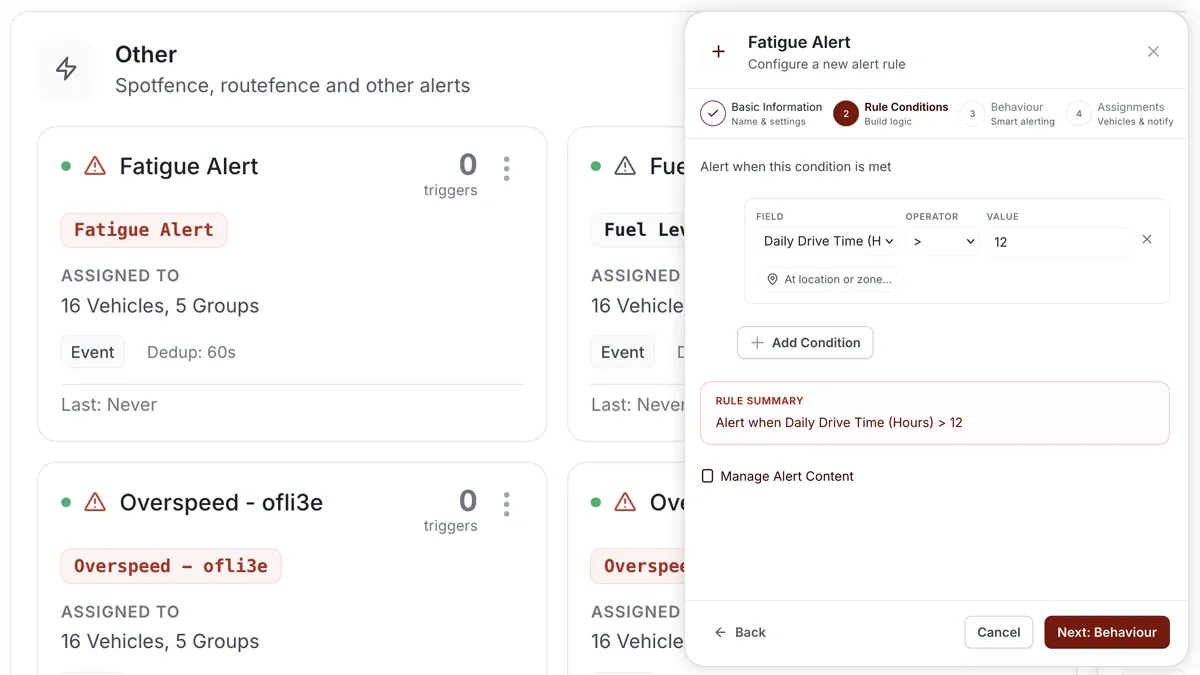
Task: Click the value input field containing 12
Action: coord(1057,242)
